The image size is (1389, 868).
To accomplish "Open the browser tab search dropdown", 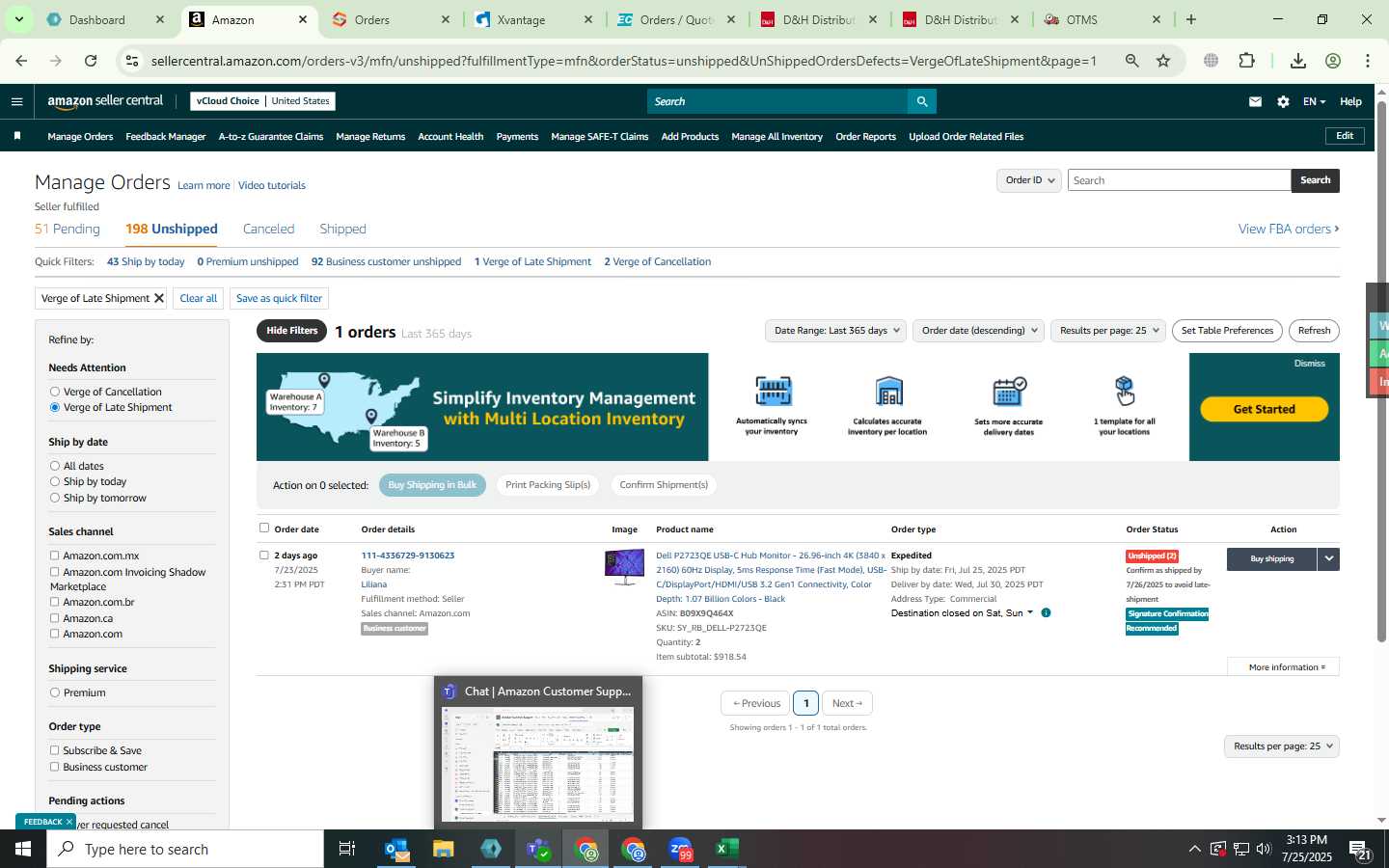I will (18, 19).
